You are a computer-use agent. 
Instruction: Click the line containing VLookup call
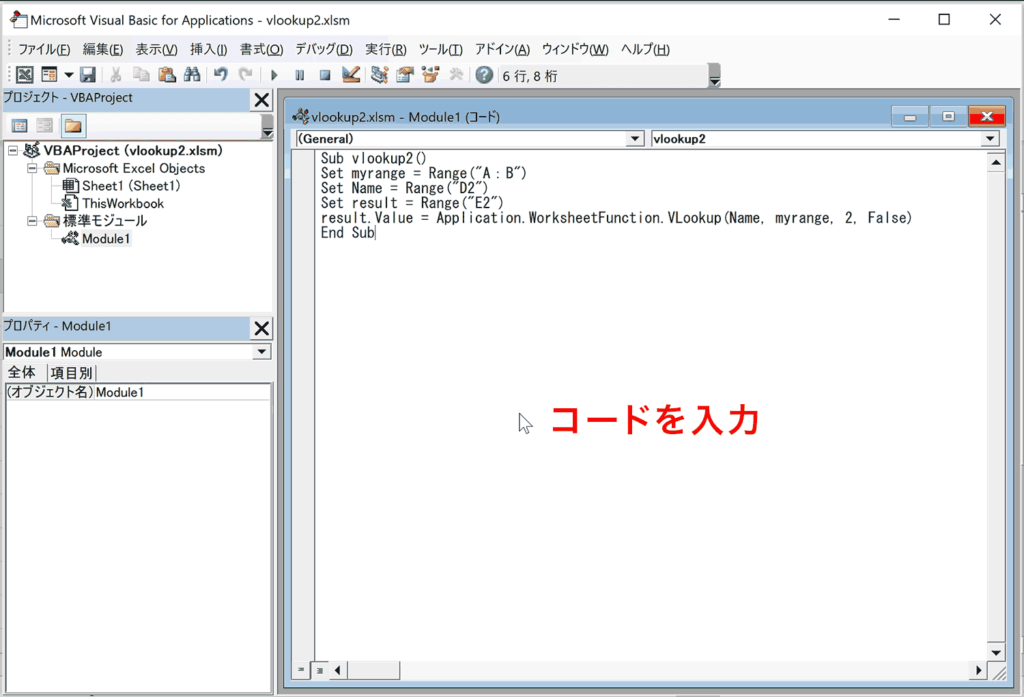[616, 218]
